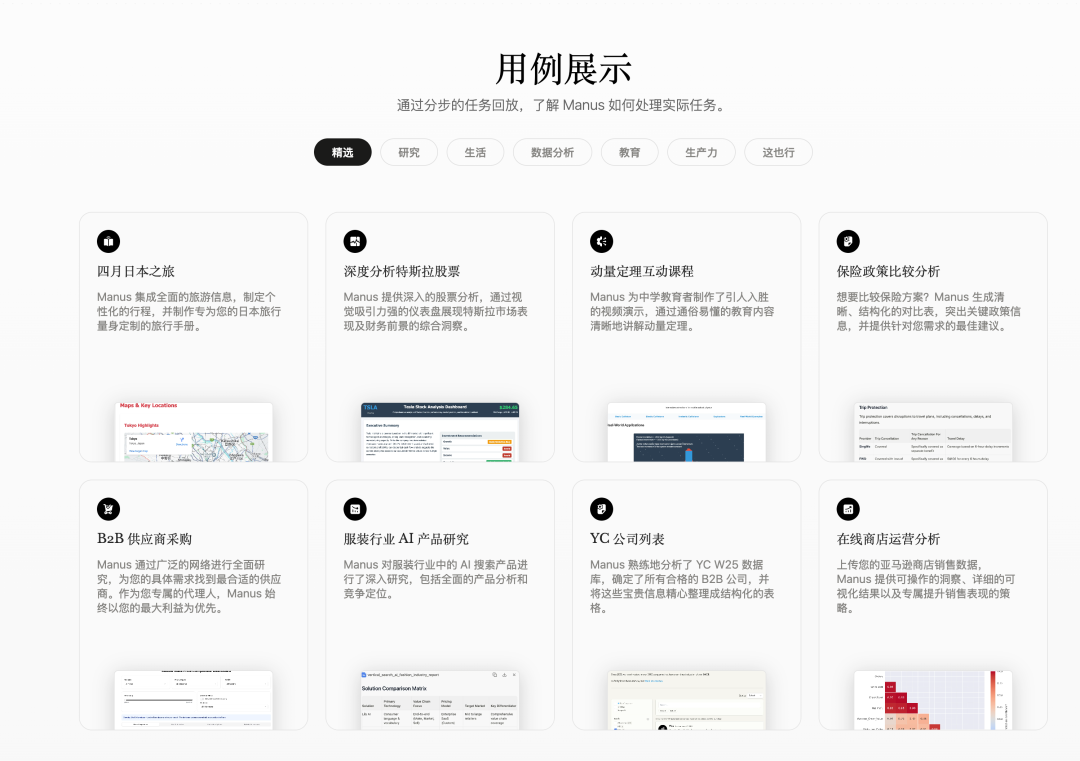The image size is (1080, 761).
Task: Click the B2B 供应商采购 cart icon
Action: [x=108, y=509]
